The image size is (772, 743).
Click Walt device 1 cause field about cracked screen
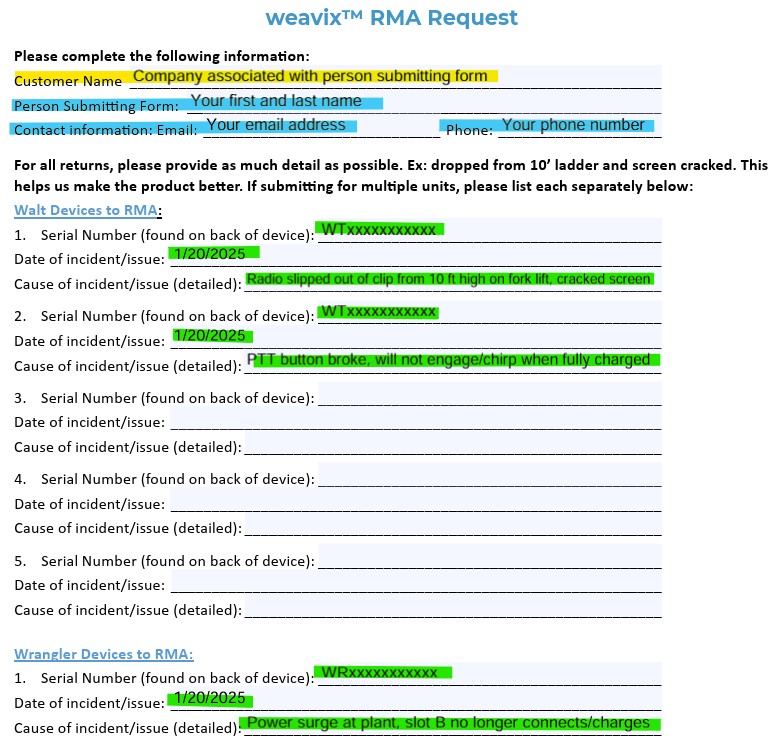click(x=453, y=280)
